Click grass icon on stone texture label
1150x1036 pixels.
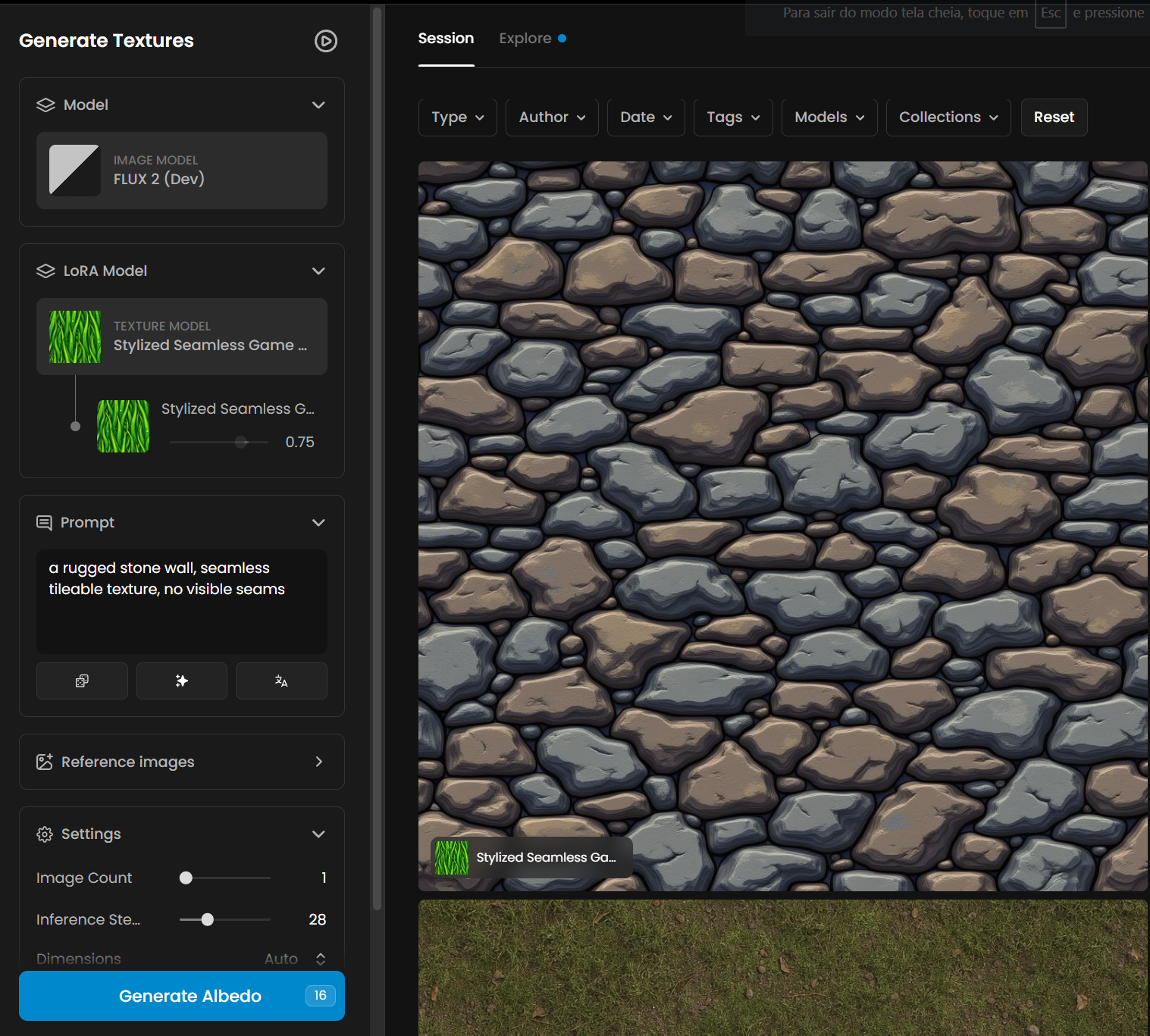452,857
